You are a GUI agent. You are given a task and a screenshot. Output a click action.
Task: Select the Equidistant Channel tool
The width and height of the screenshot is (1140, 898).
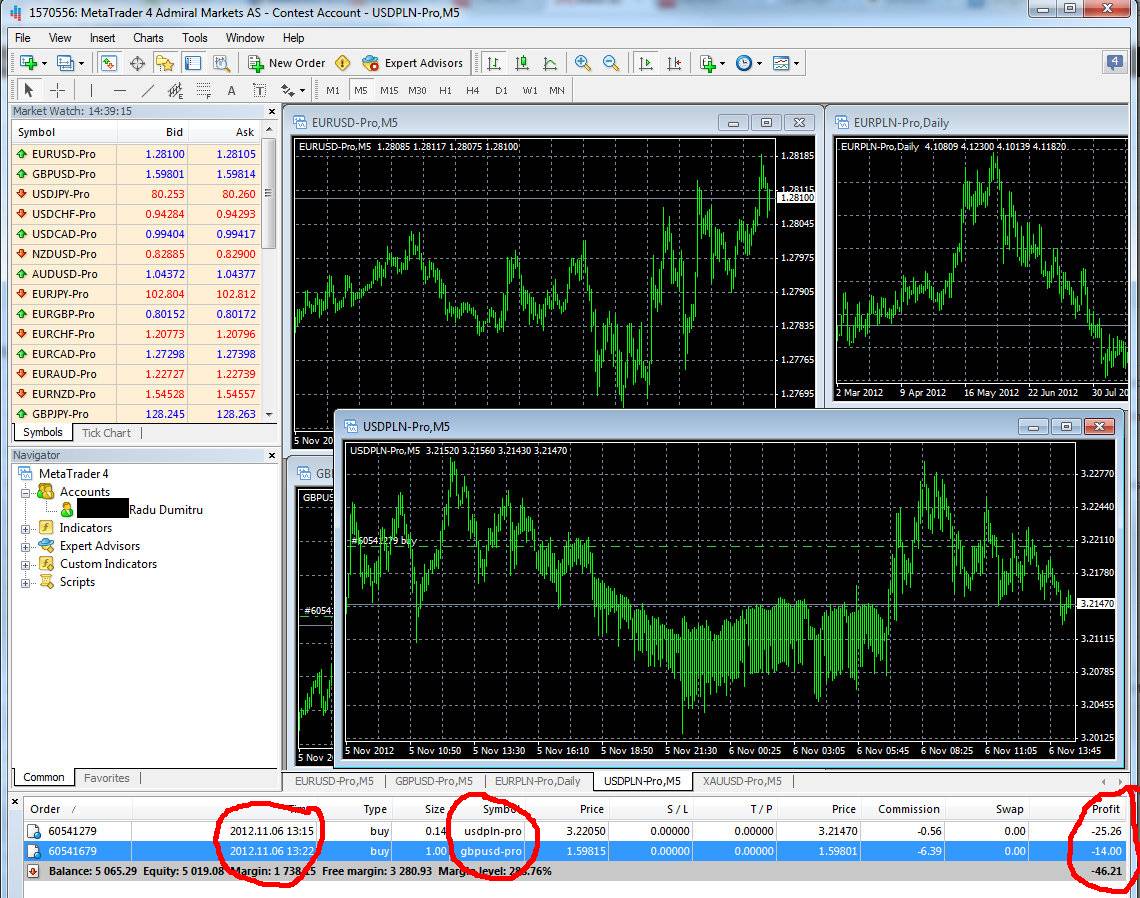(175, 90)
